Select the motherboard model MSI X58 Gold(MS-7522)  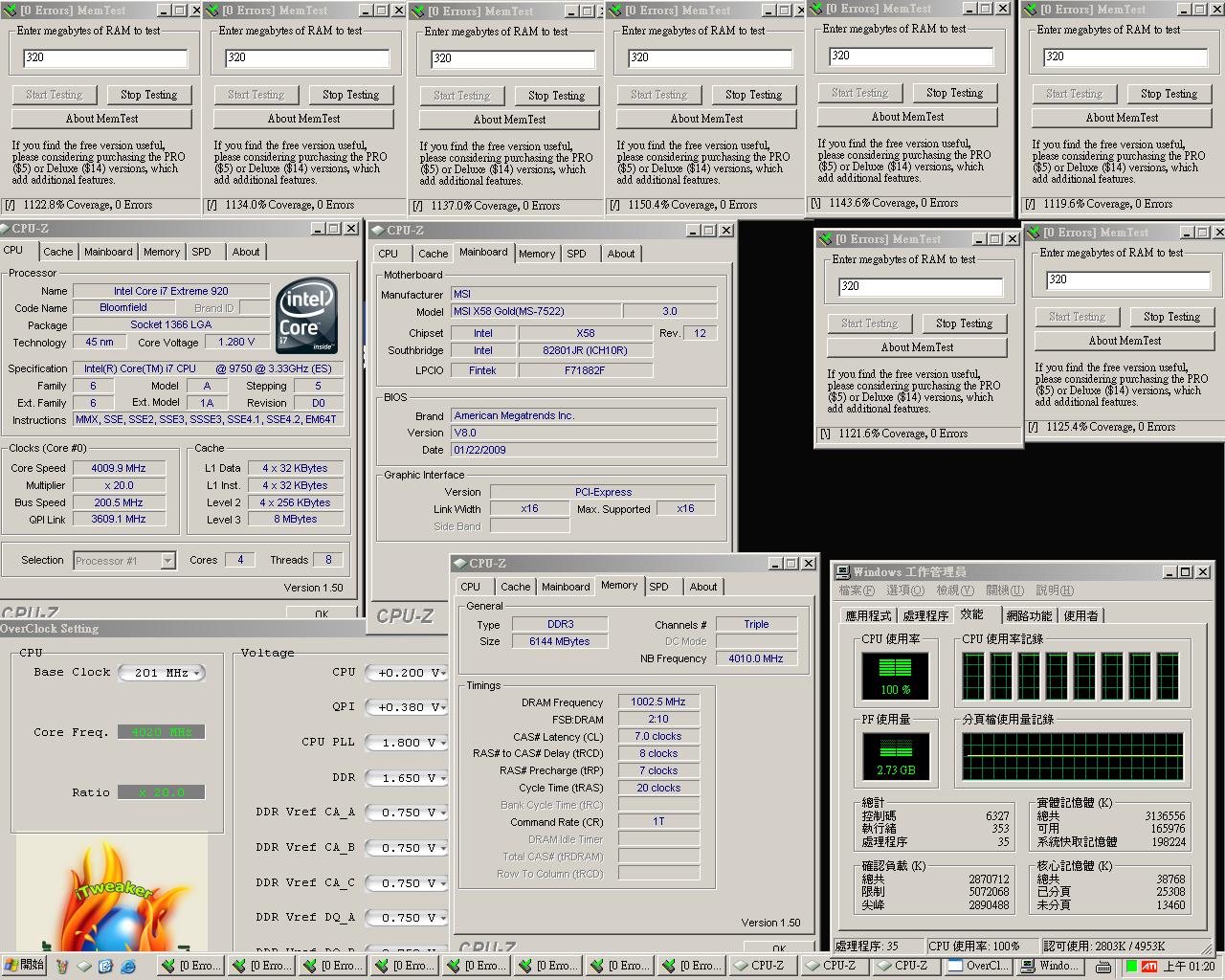(536, 311)
